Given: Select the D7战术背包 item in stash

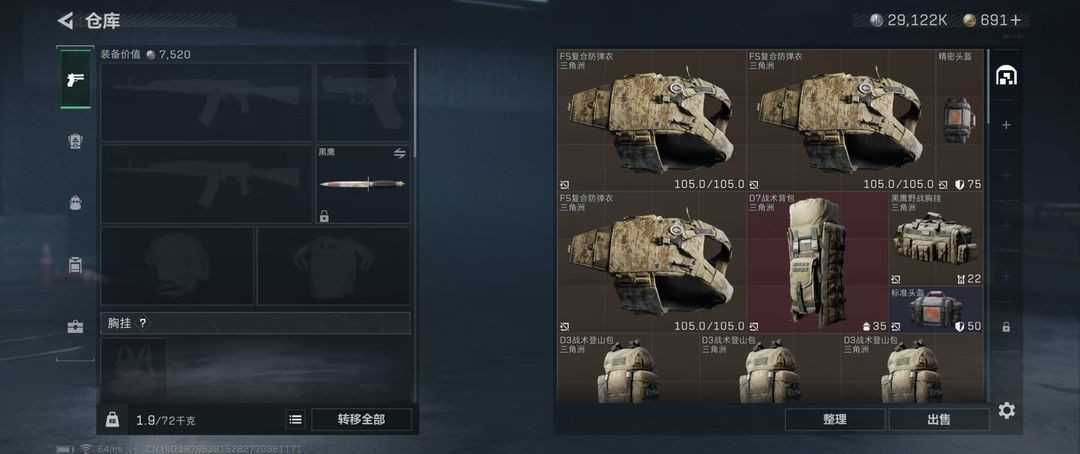Looking at the screenshot, I should (818, 262).
